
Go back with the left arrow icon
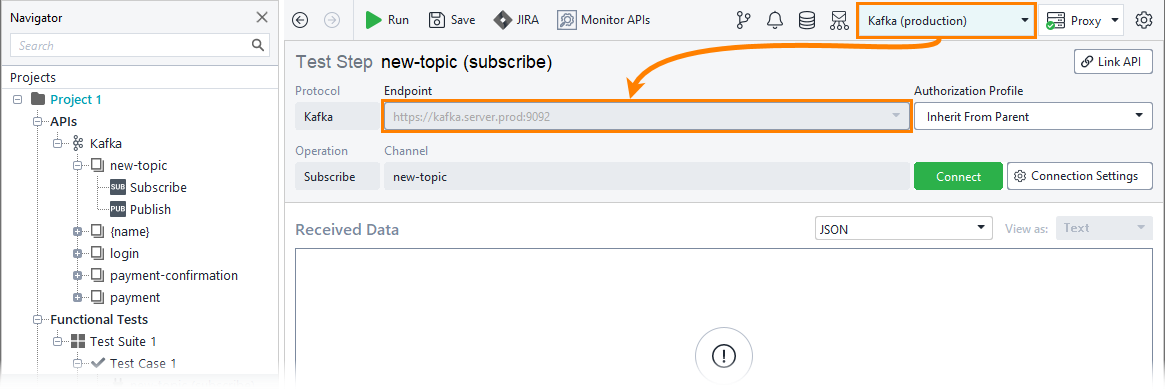coord(300,20)
